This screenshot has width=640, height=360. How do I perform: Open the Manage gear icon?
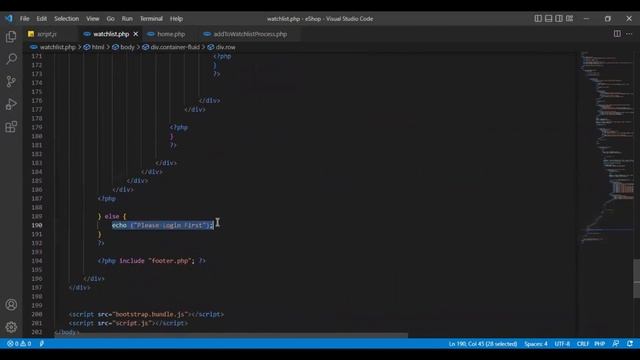(11, 327)
